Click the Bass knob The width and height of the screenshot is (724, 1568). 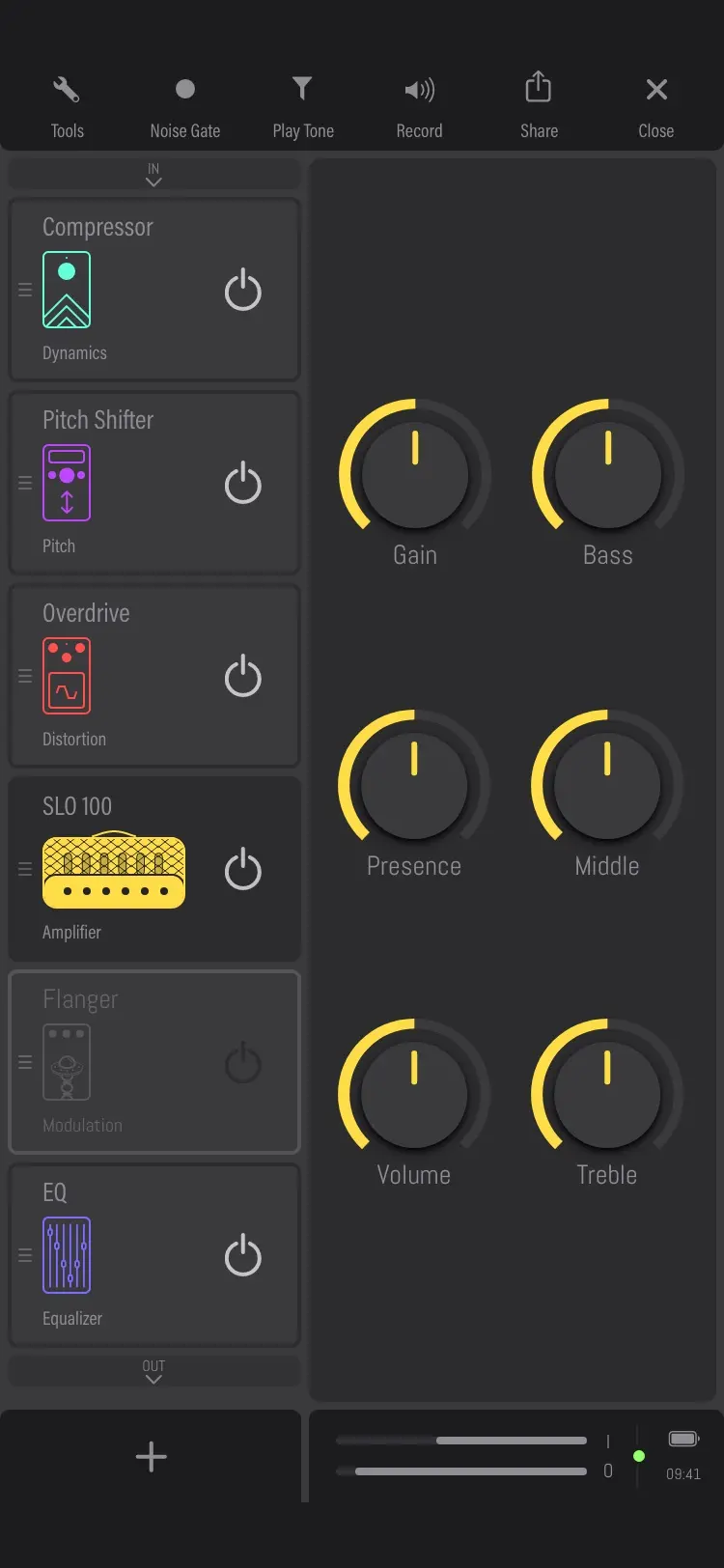(x=608, y=474)
